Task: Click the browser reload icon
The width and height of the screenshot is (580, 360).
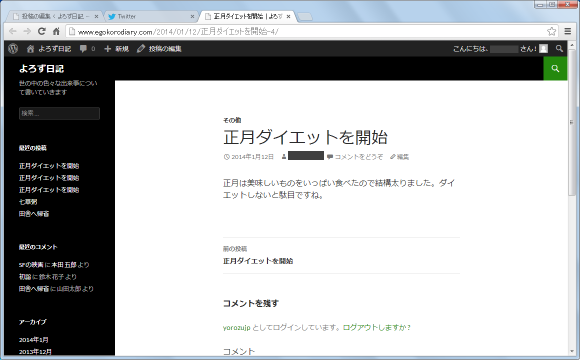Action: (x=42, y=31)
